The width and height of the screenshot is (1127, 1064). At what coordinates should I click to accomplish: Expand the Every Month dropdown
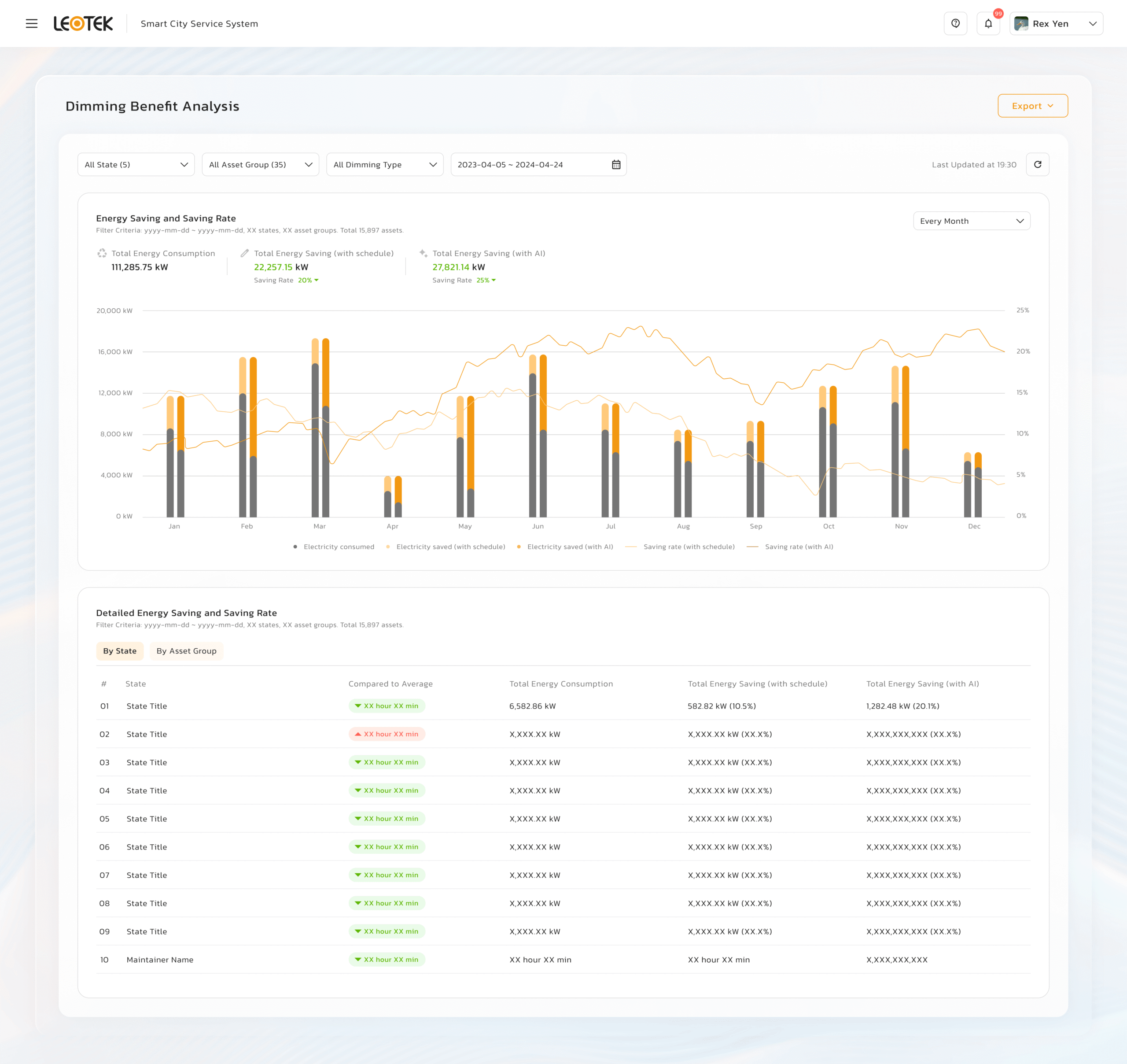[972, 221]
